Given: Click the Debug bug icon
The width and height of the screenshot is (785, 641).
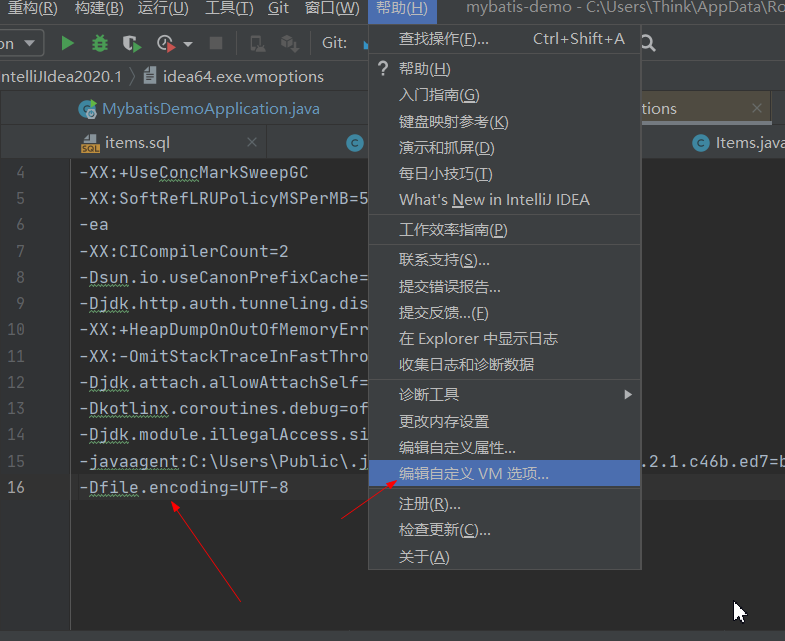Looking at the screenshot, I should pos(99,44).
